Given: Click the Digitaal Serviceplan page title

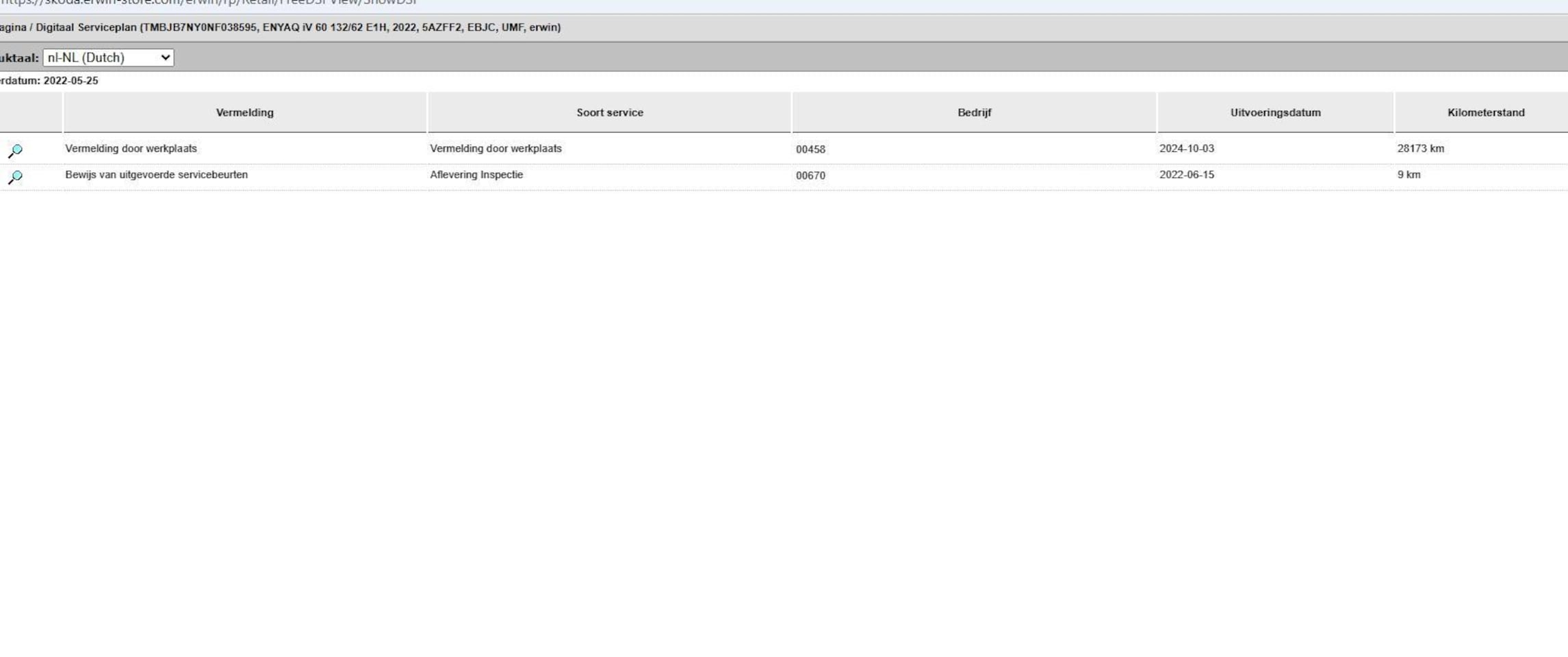Looking at the screenshot, I should [x=86, y=27].
